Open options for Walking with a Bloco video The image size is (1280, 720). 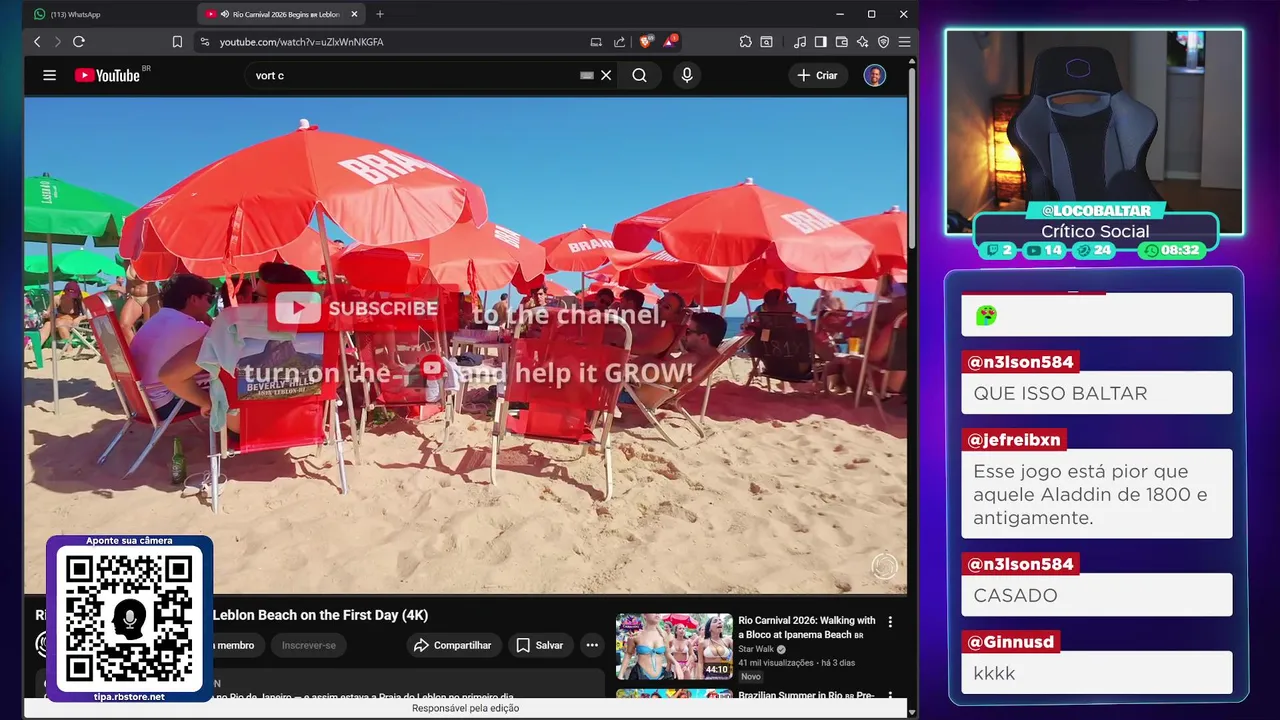890,622
